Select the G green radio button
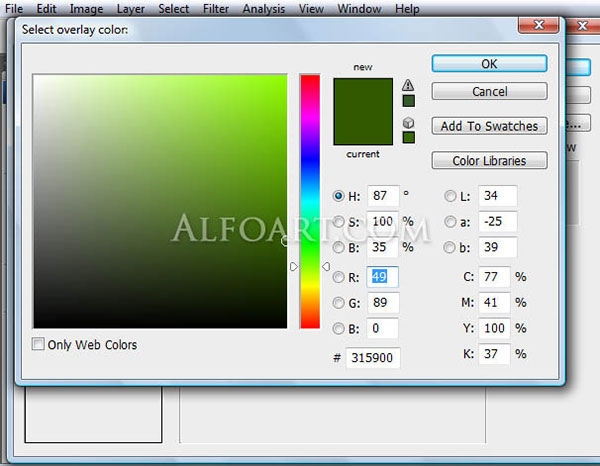The image size is (600, 466). point(338,303)
